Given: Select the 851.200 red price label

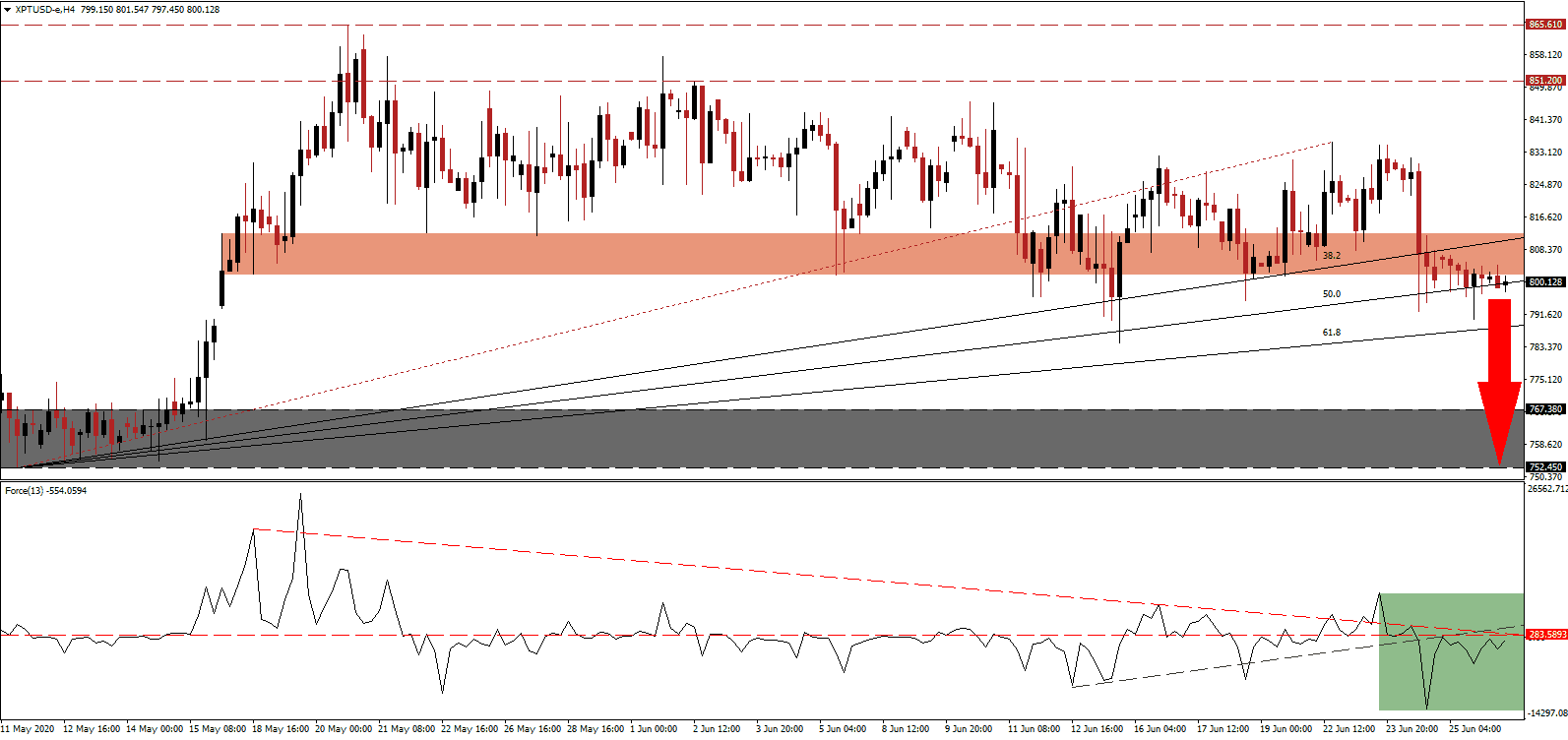Looking at the screenshot, I should (x=1544, y=81).
